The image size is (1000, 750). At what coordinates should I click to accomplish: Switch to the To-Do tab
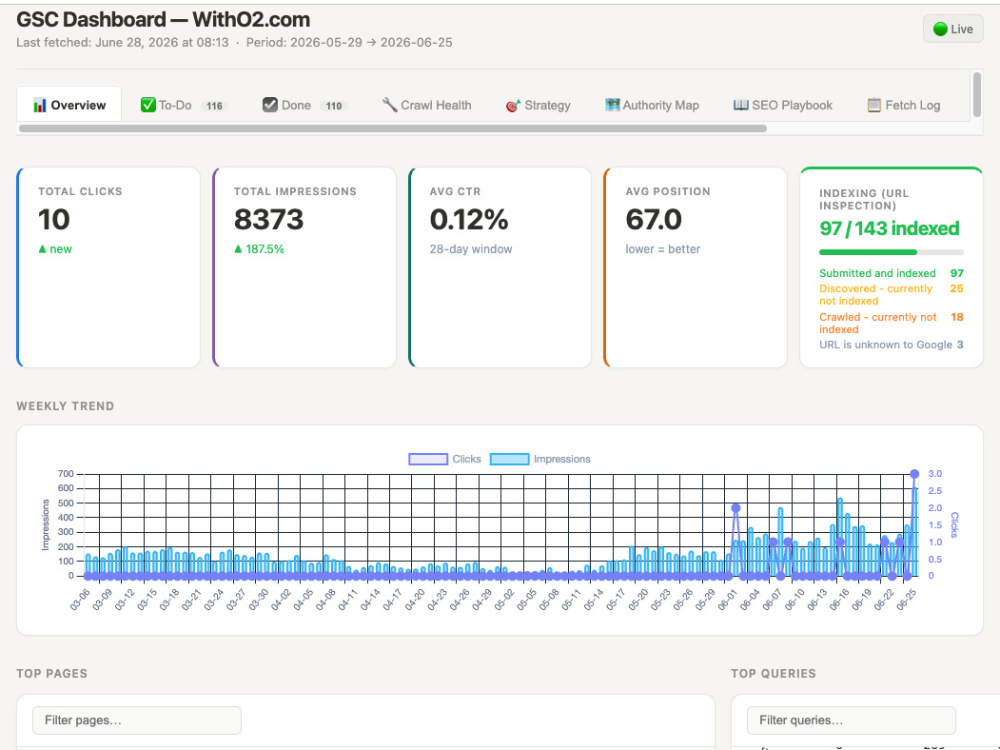184,105
